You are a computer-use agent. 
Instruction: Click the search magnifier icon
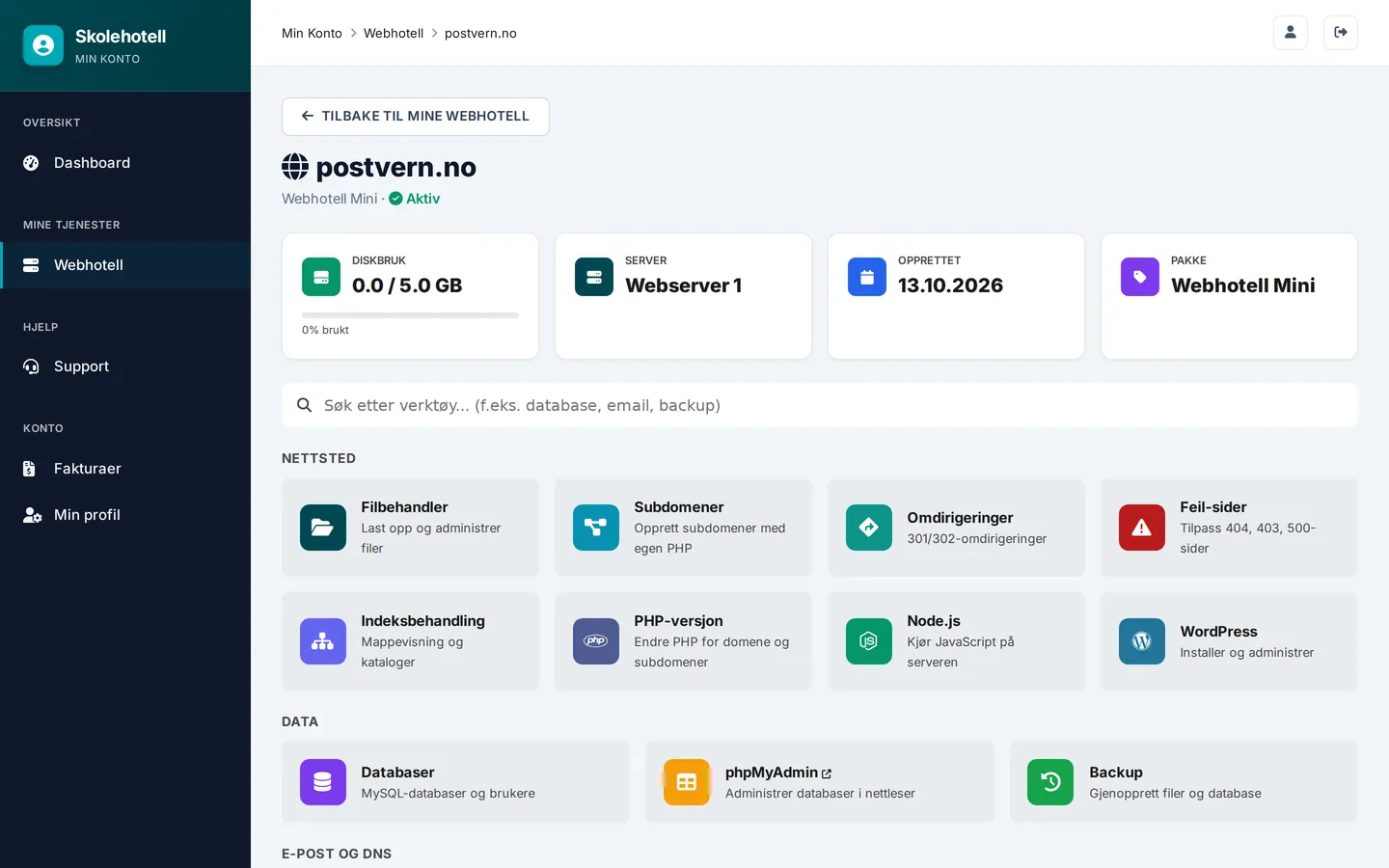point(304,405)
